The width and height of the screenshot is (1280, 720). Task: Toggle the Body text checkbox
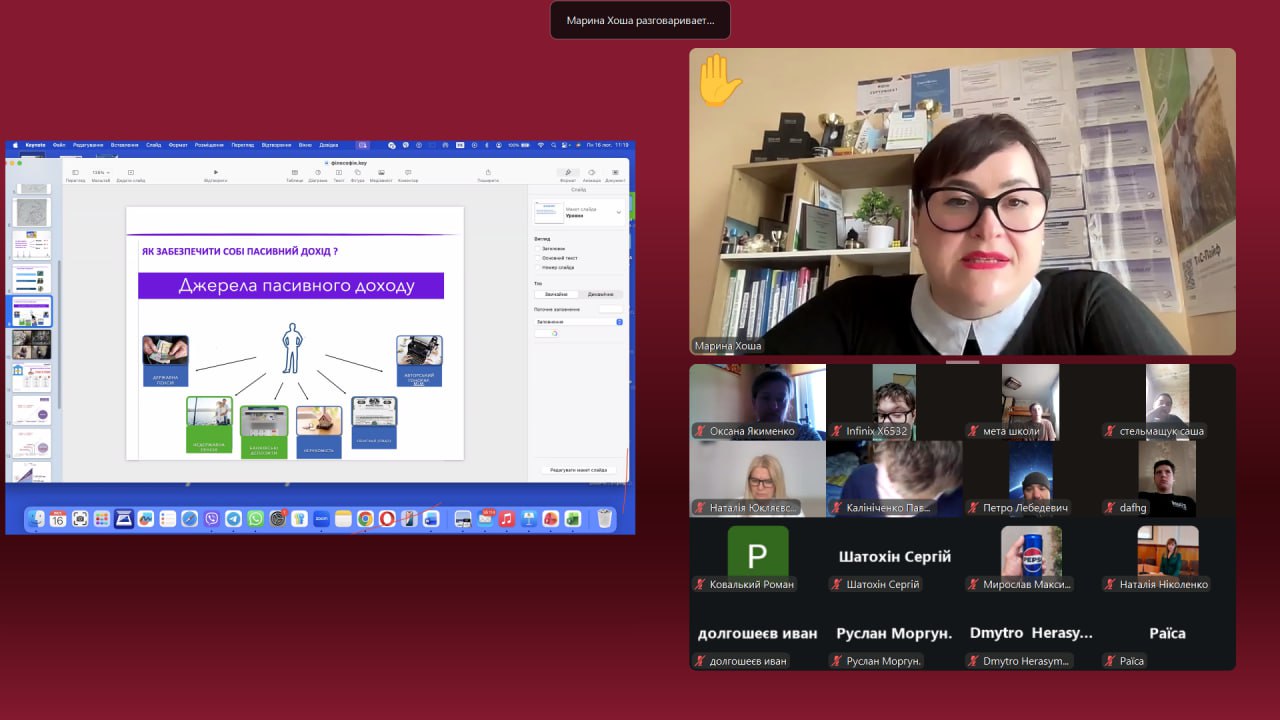click(537, 258)
